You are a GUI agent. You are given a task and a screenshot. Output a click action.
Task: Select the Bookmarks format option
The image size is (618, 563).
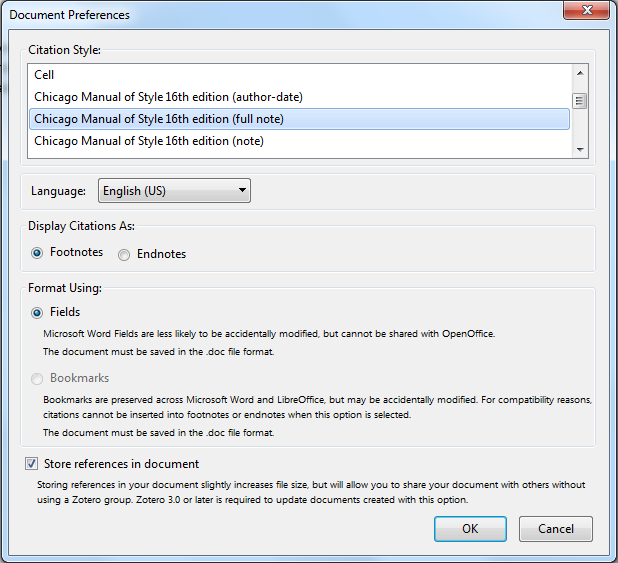tap(37, 379)
